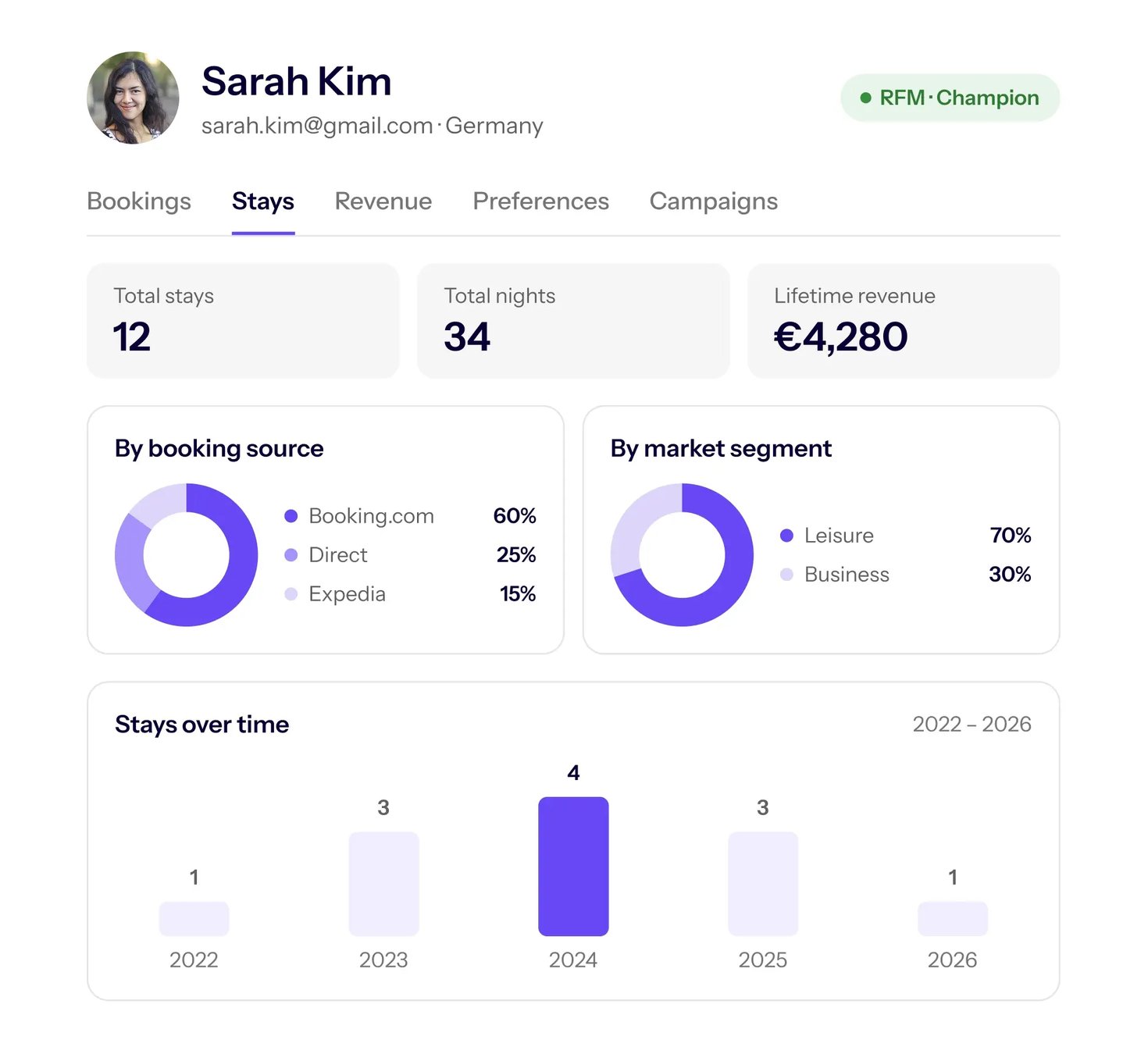This screenshot has width=1148, height=1054.
Task: Click the By booking source heading
Action: [219, 449]
